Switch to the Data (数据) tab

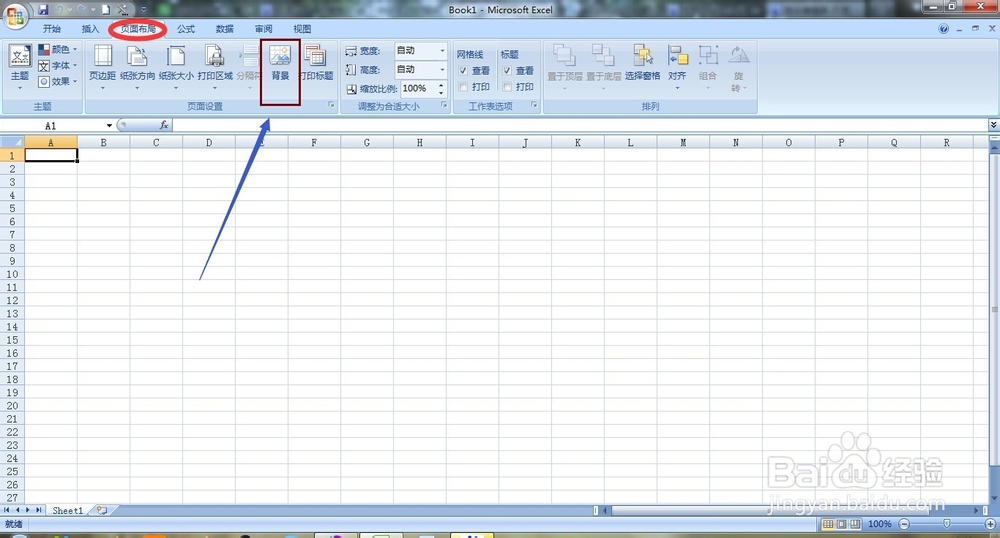pos(224,29)
